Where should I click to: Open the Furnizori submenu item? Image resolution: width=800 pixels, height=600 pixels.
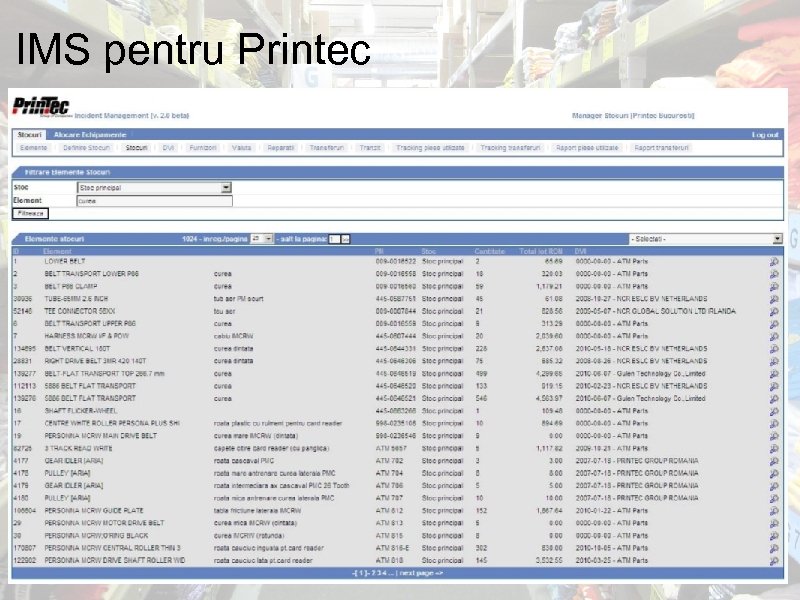click(x=203, y=148)
